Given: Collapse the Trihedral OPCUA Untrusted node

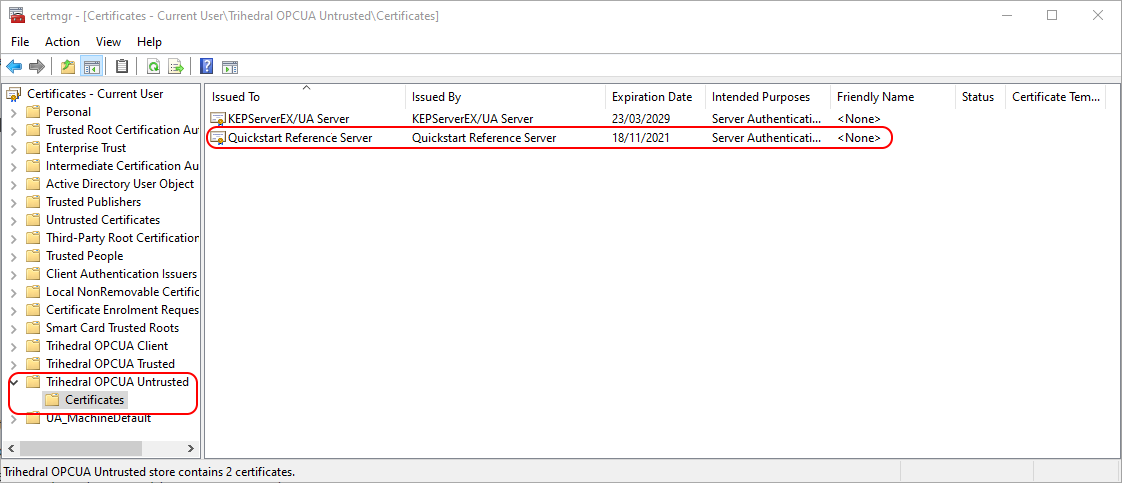Looking at the screenshot, I should [13, 382].
